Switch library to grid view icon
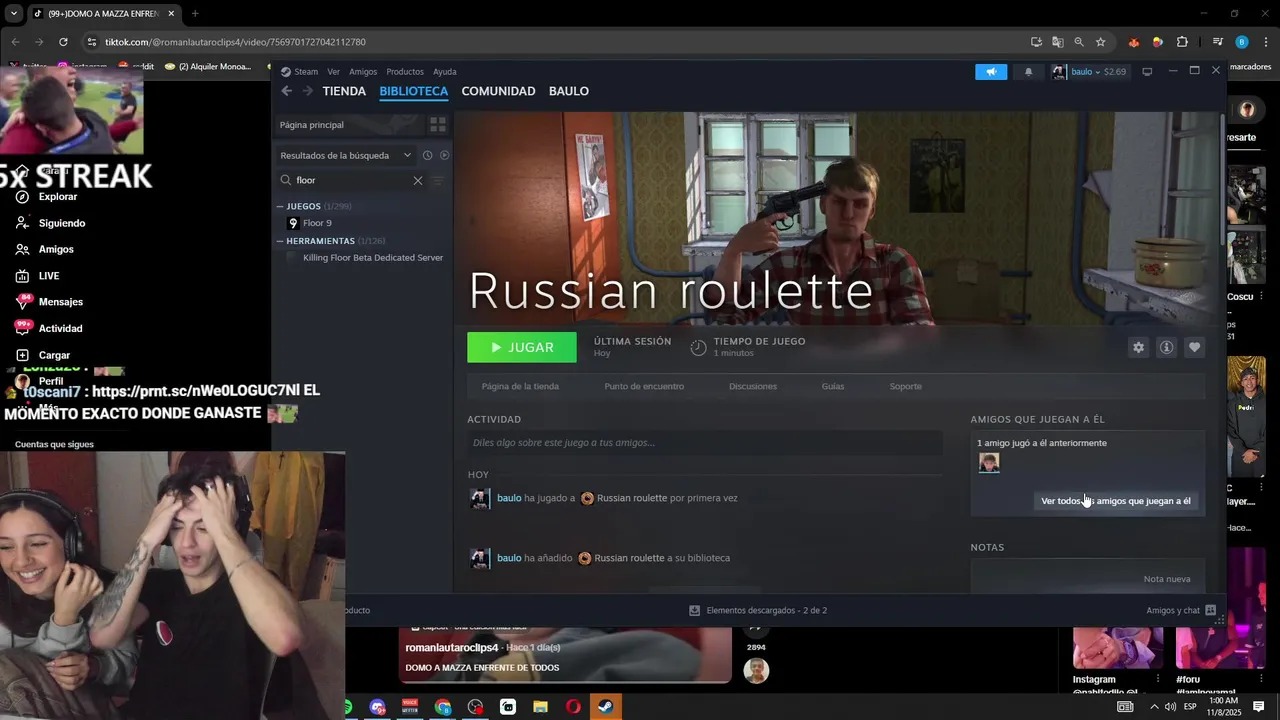The height and width of the screenshot is (720, 1280). tap(437, 125)
